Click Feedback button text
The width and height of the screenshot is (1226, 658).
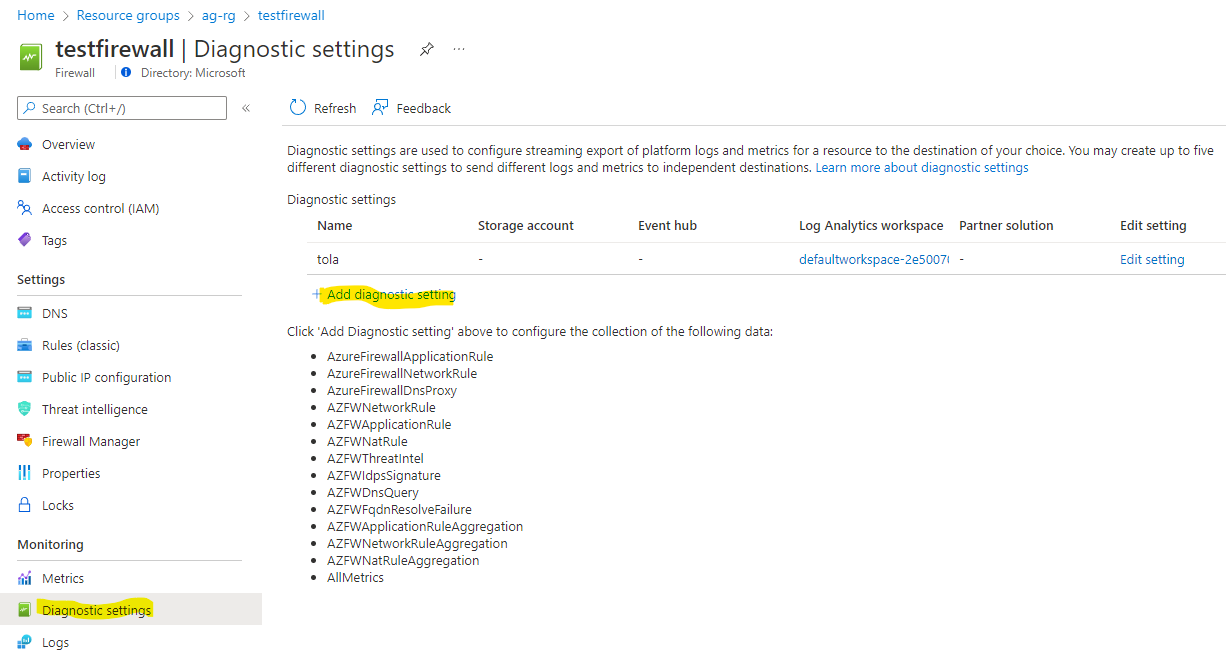coord(424,108)
